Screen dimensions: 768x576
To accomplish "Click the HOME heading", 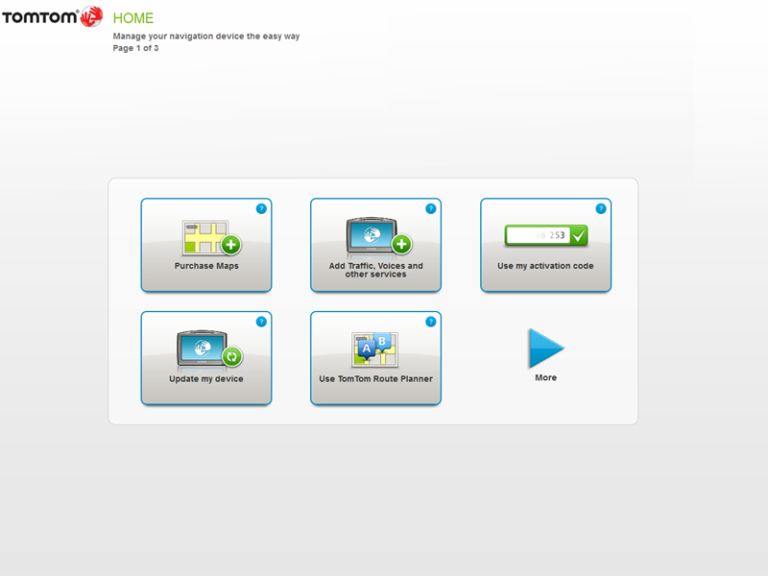I will tap(133, 18).
